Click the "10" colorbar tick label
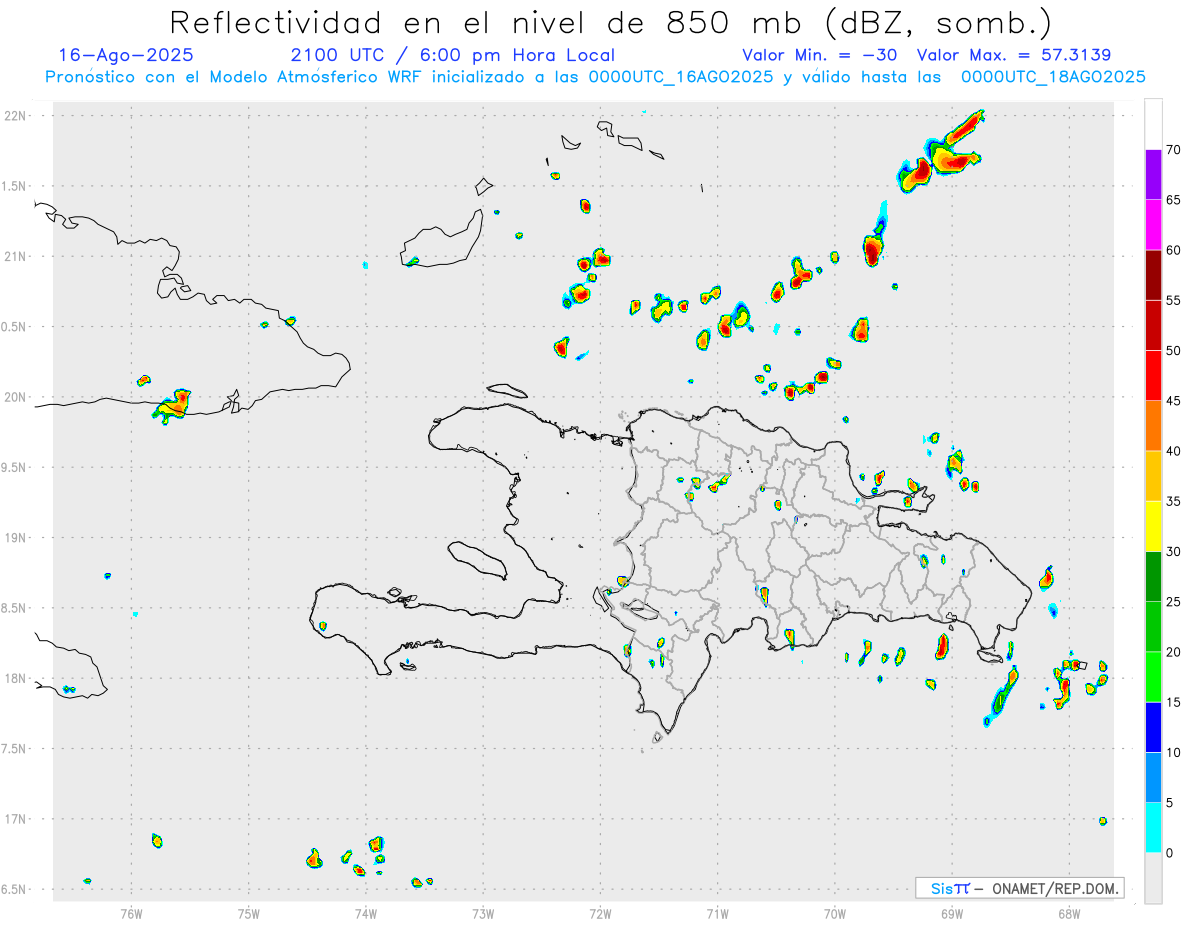This screenshot has height=927, width=1200. pos(1174,753)
